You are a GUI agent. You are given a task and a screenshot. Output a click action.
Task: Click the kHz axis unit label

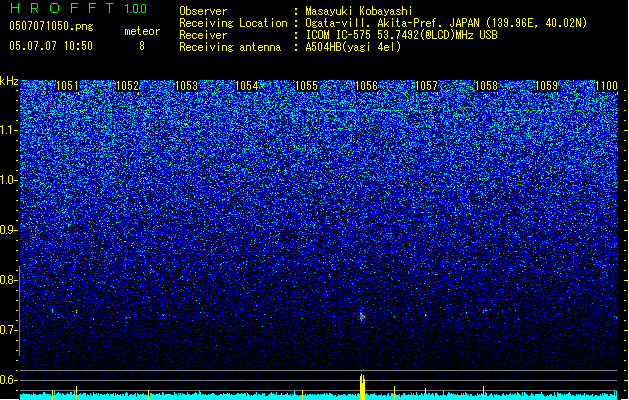(x=9, y=81)
